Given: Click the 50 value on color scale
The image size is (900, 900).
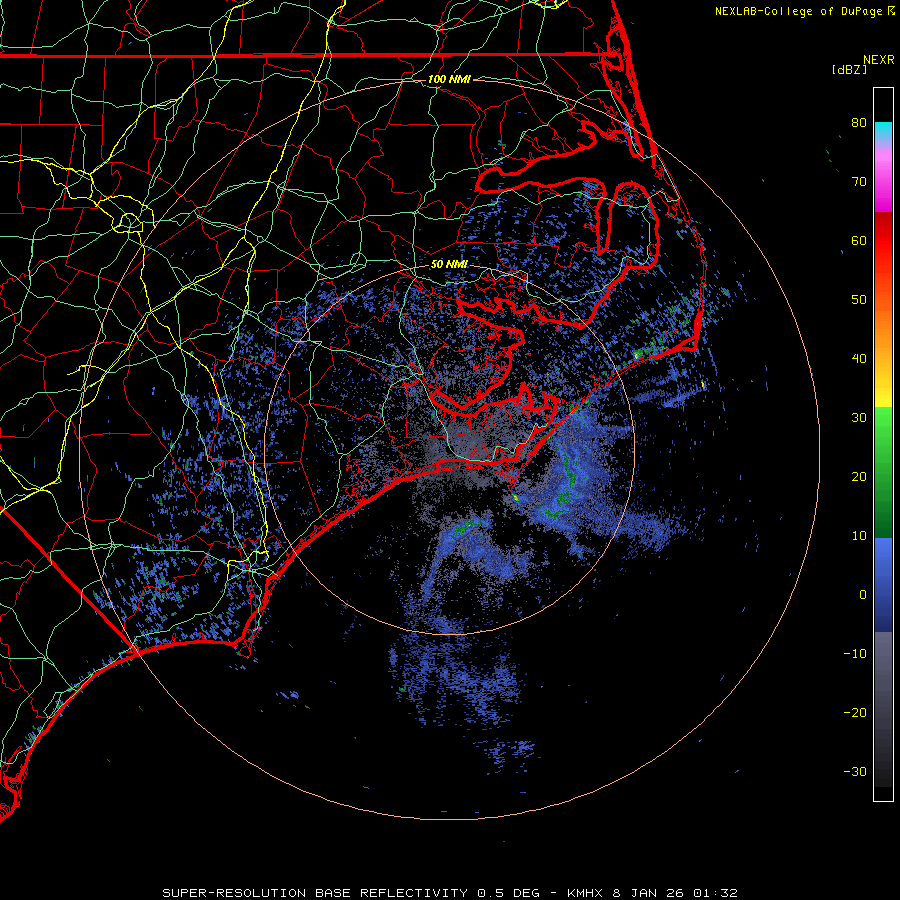Looking at the screenshot, I should (x=859, y=300).
